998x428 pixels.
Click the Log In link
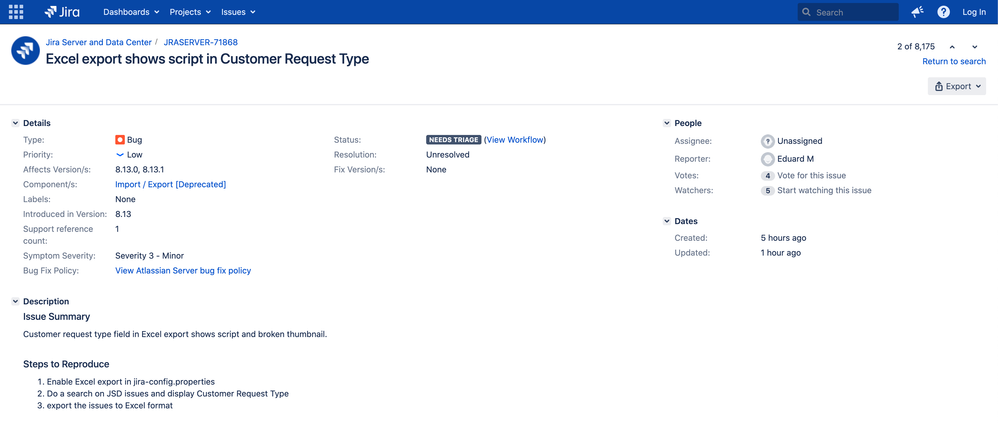(x=974, y=12)
